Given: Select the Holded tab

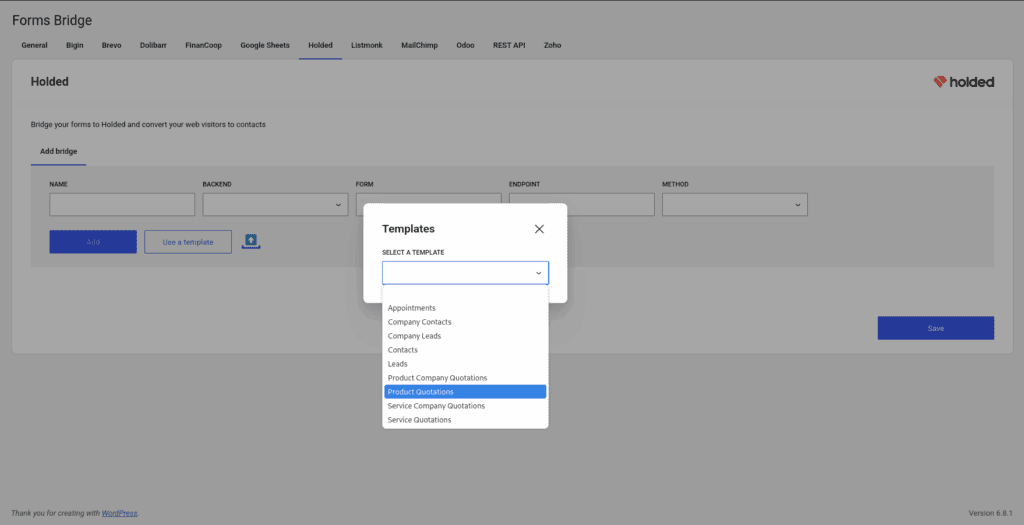Looking at the screenshot, I should point(320,45).
